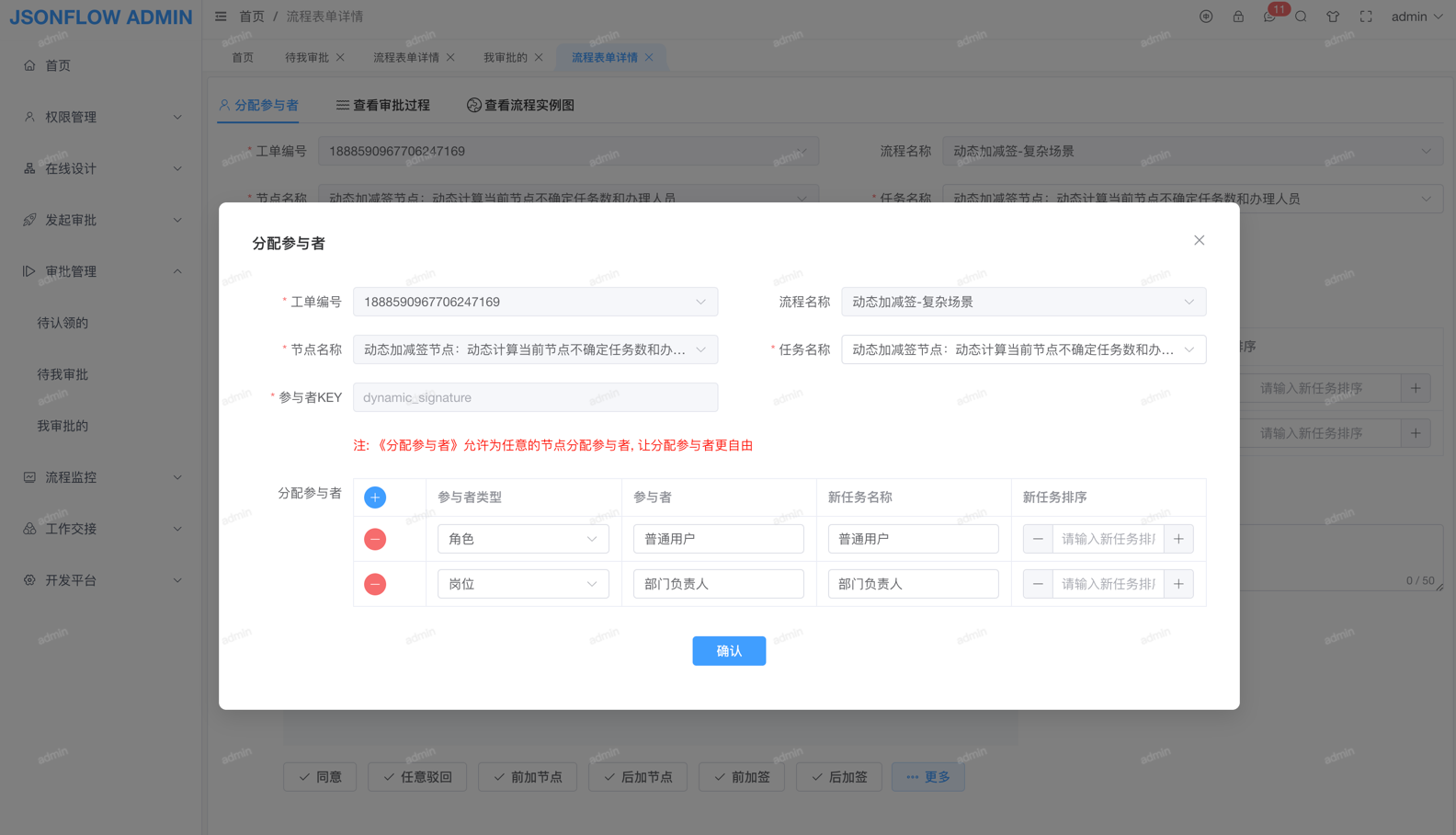
Task: Collapse sidebar with hamburger icon
Action: 221,17
